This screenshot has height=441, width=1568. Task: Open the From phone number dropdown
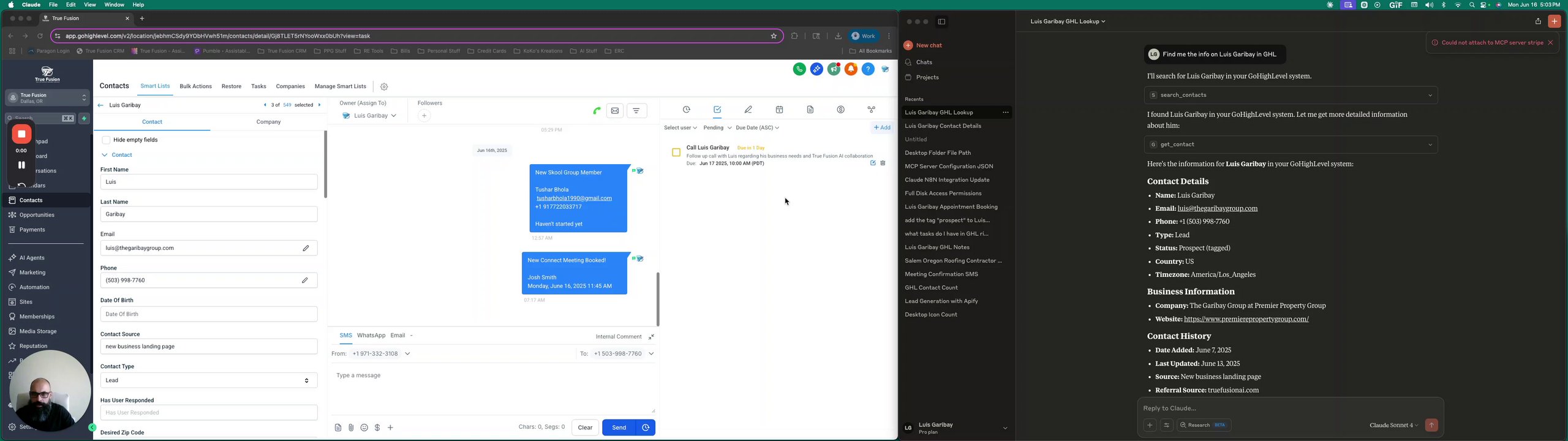pos(382,354)
